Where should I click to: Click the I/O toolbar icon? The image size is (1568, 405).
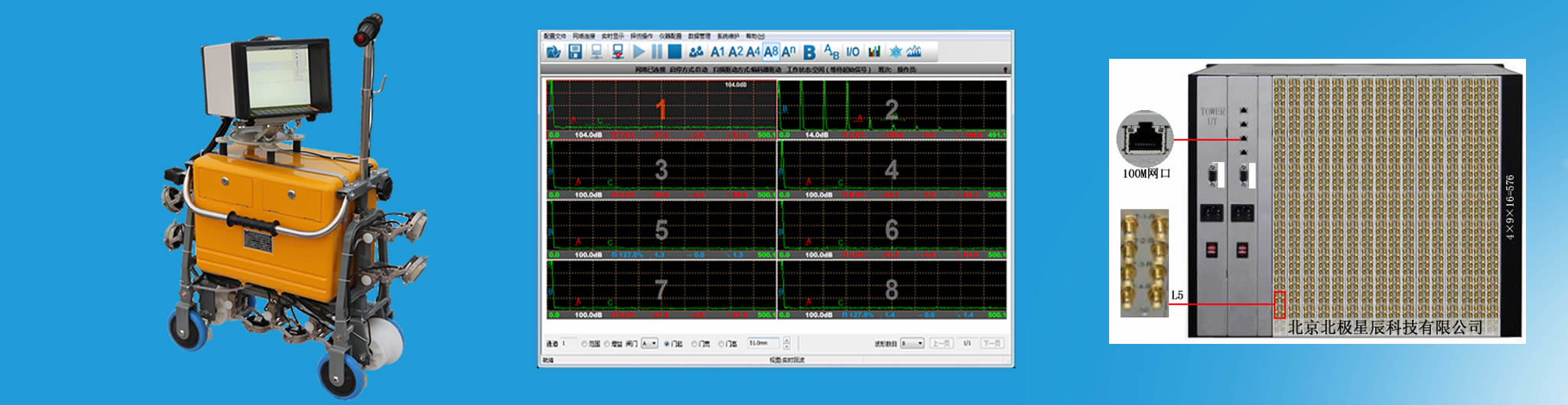[x=853, y=52]
